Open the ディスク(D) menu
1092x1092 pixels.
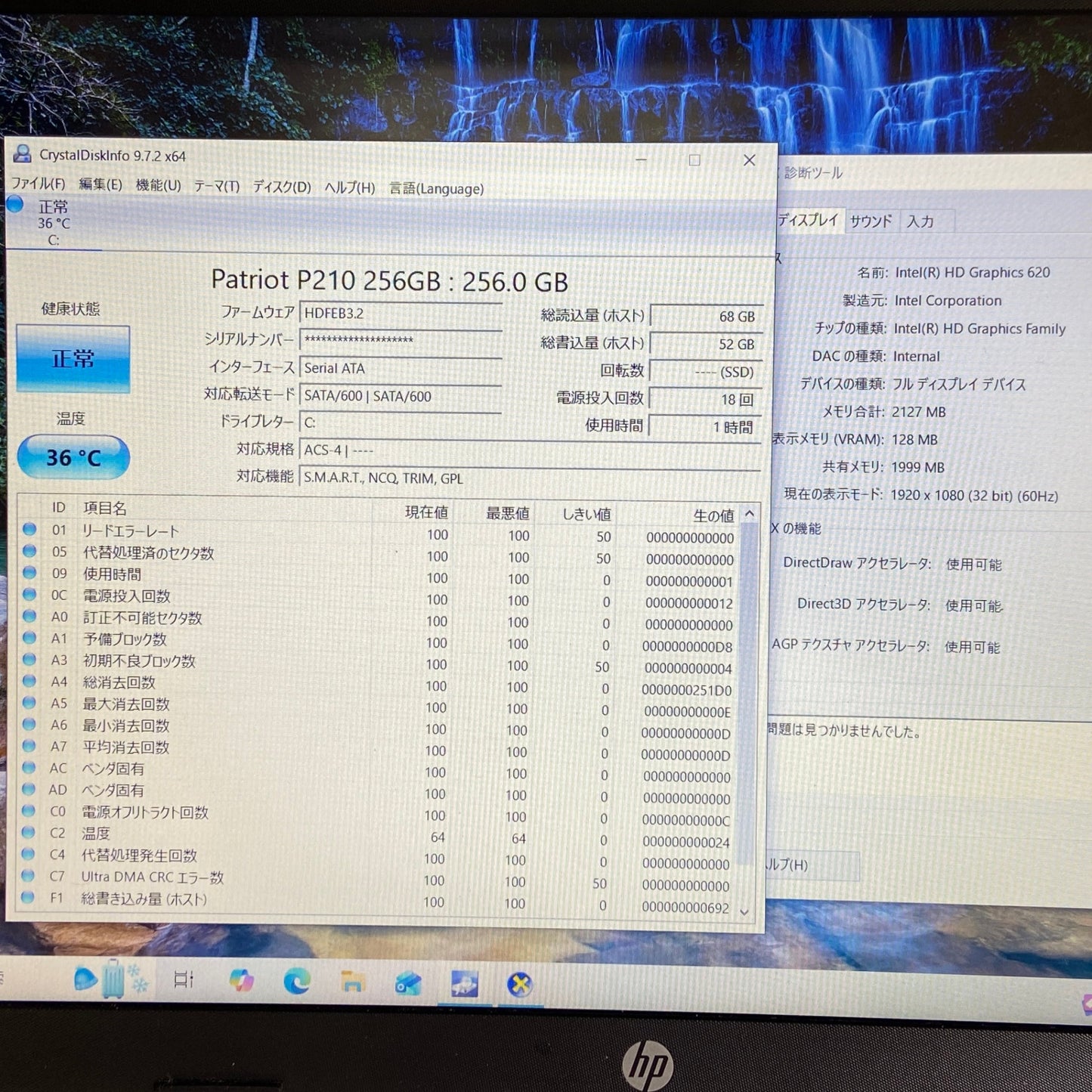coord(282,187)
